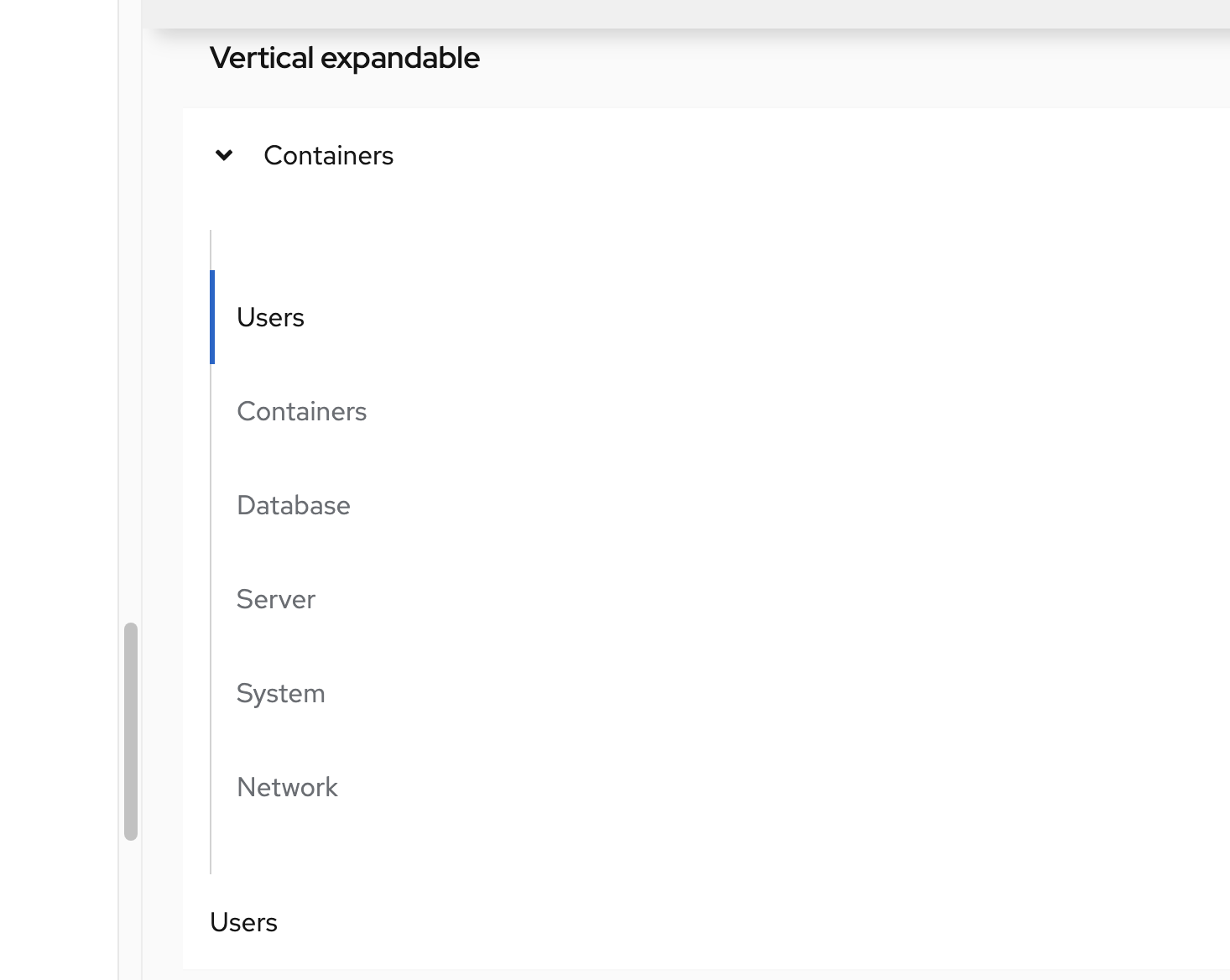Click the gray vertical scrollbar thumb

pyautogui.click(x=131, y=730)
